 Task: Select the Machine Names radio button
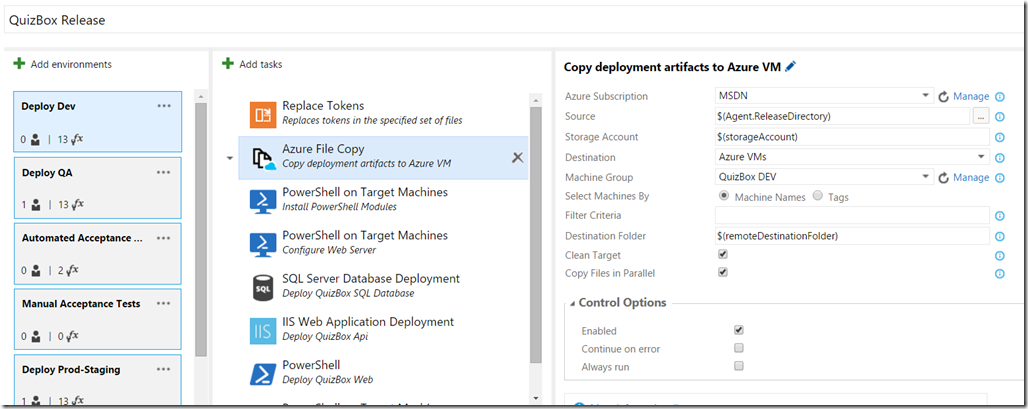click(724, 195)
